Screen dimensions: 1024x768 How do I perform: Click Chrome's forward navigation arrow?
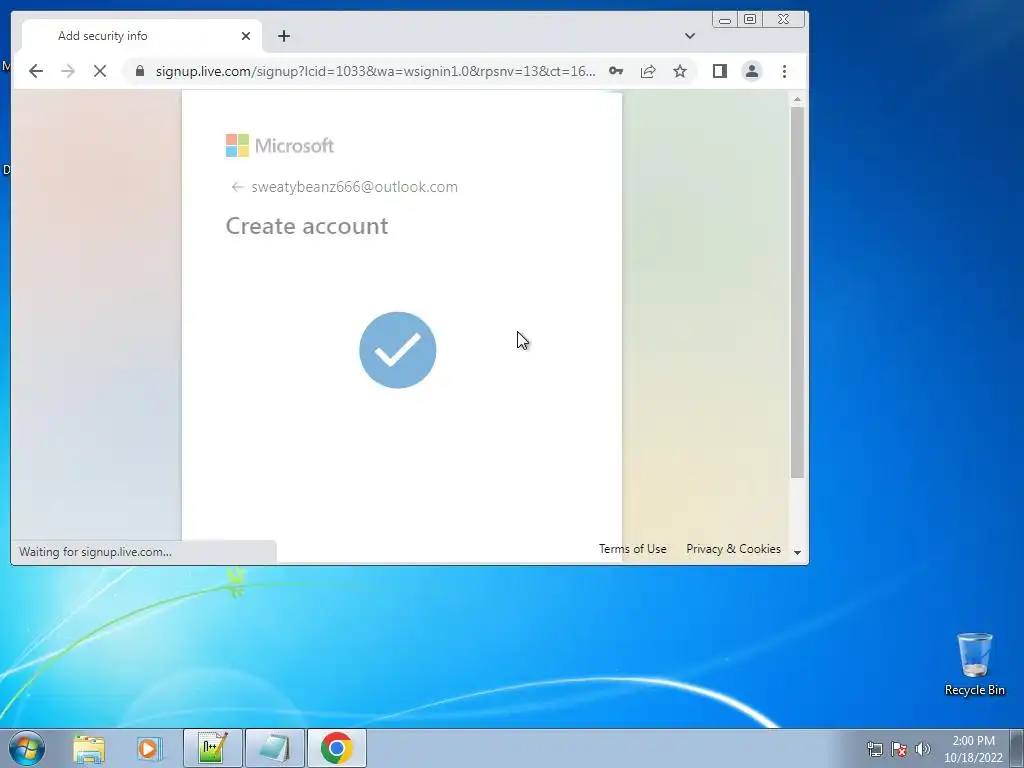(68, 71)
